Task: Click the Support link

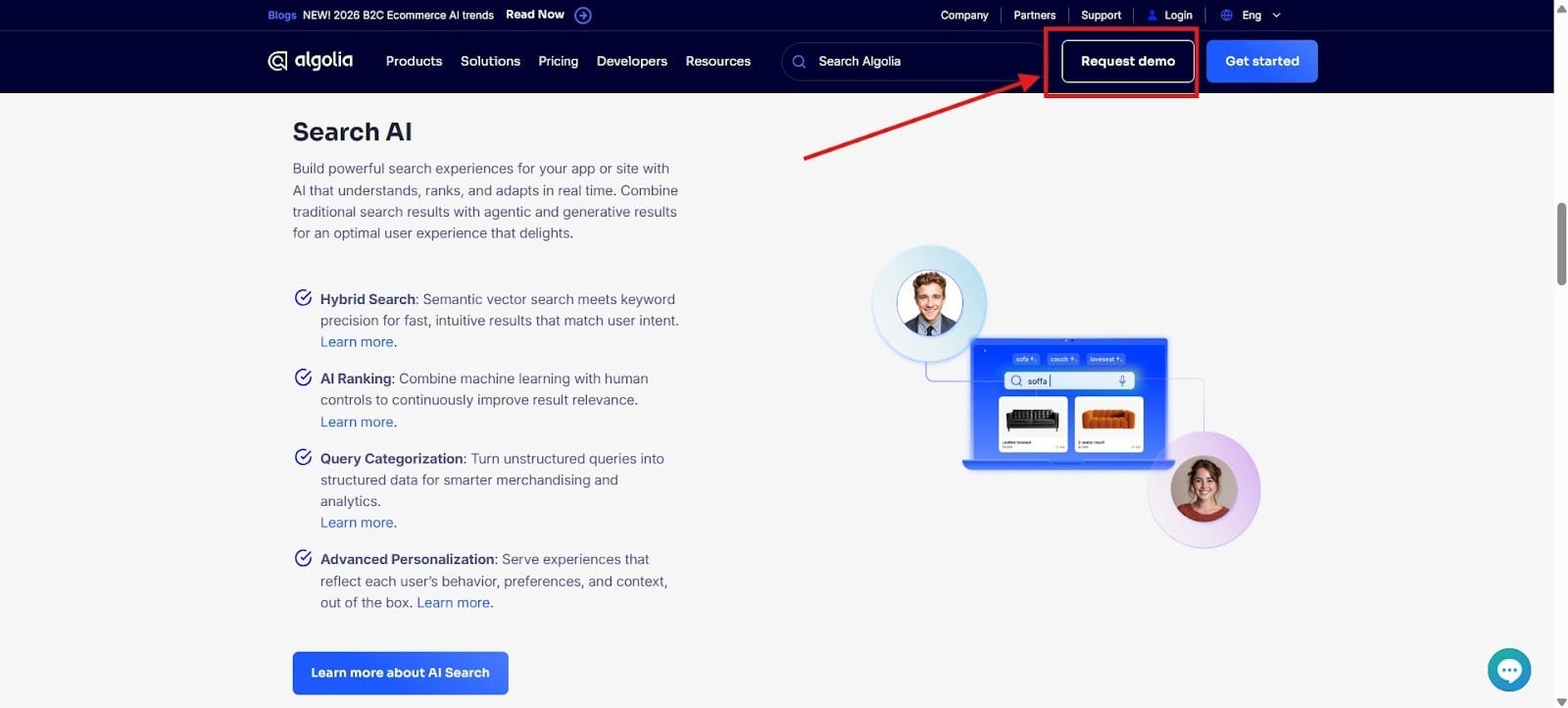Action: pos(1101,15)
